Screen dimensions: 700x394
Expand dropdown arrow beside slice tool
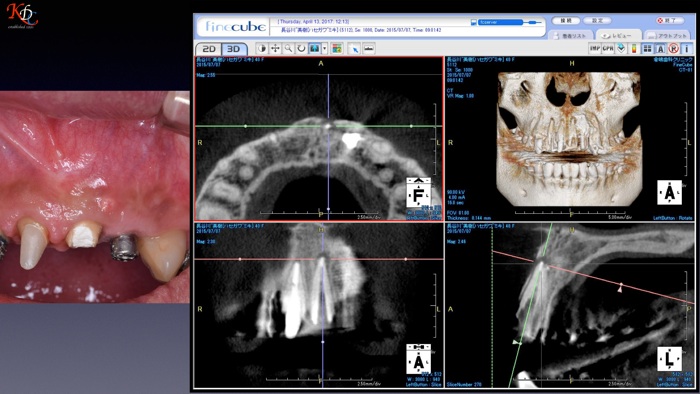click(x=325, y=49)
